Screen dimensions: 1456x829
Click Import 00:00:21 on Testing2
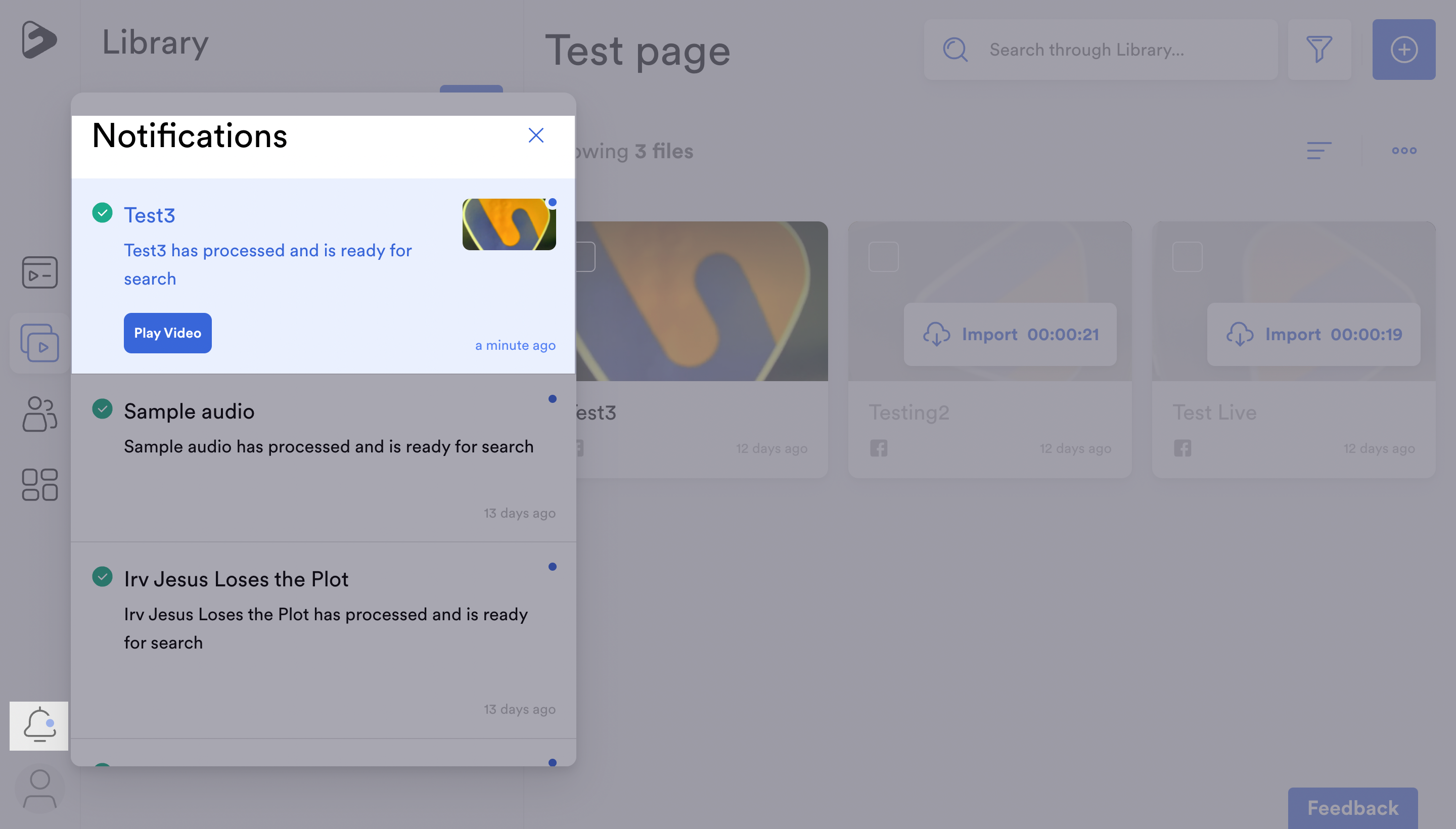pyautogui.click(x=1010, y=334)
